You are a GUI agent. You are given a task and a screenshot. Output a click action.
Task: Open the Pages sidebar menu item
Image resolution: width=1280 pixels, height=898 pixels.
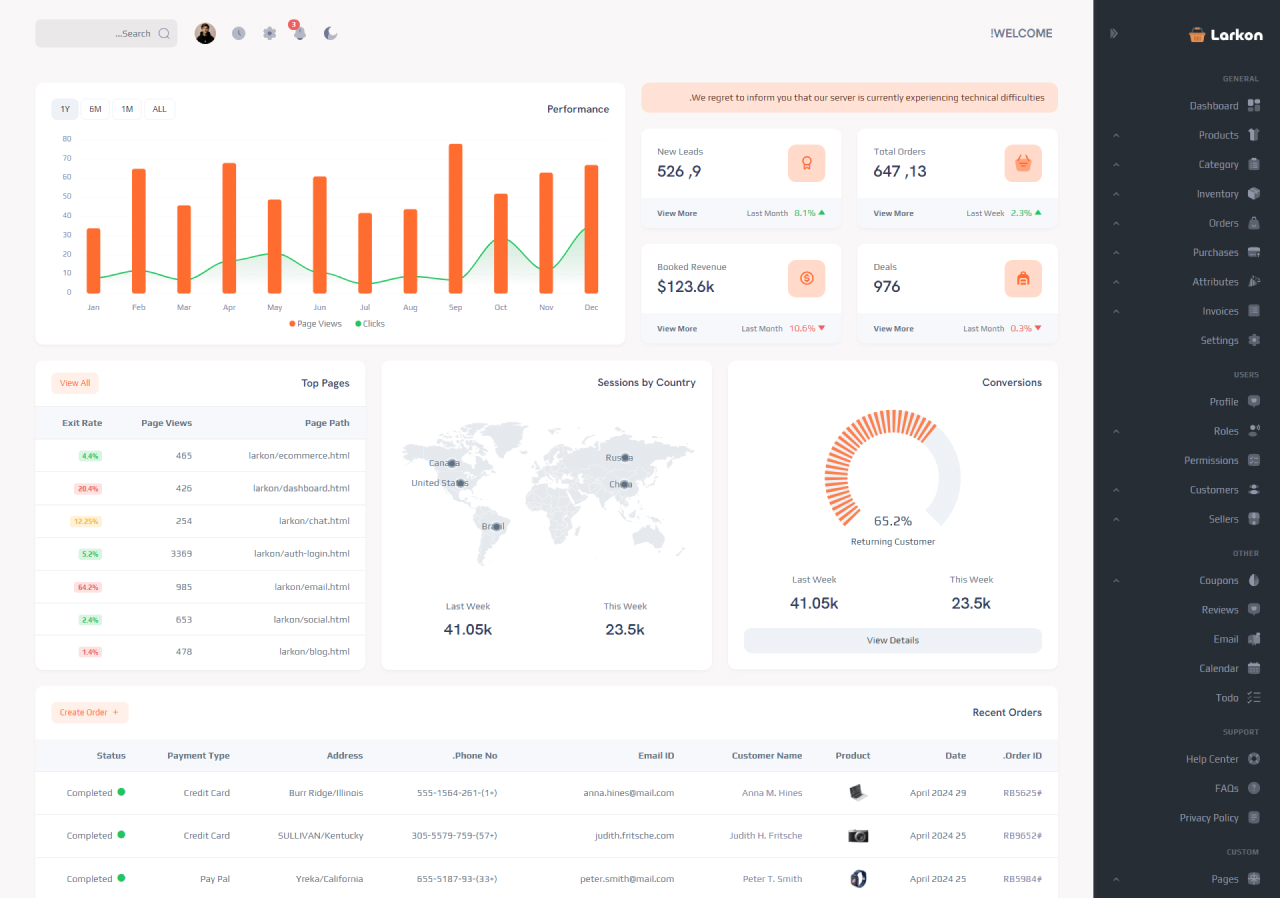tap(1187, 879)
